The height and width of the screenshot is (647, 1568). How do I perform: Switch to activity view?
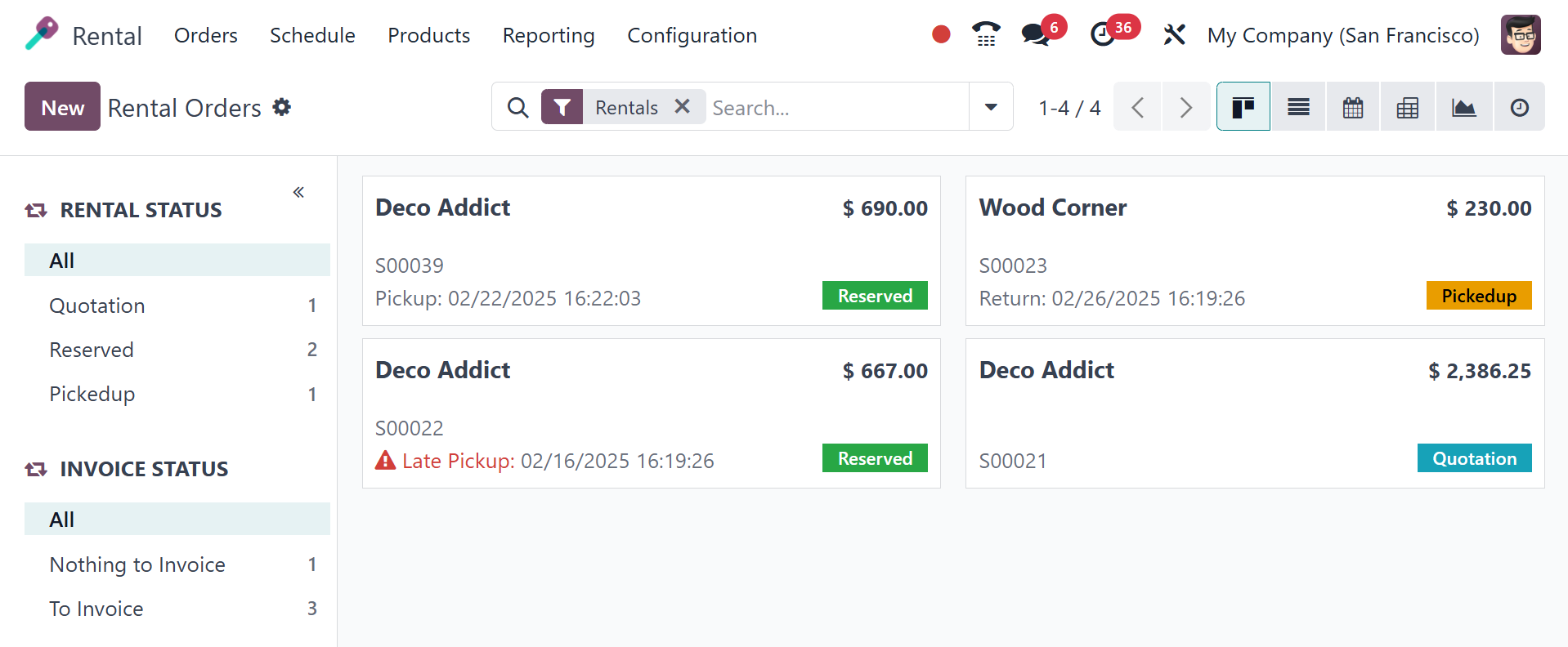1519,107
